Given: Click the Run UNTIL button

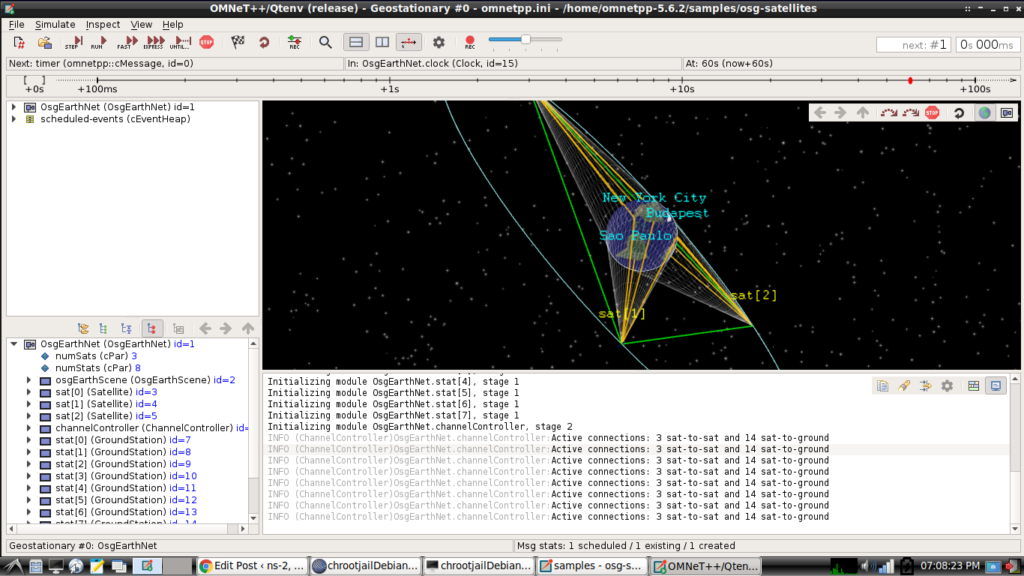Looking at the screenshot, I should tap(180, 43).
